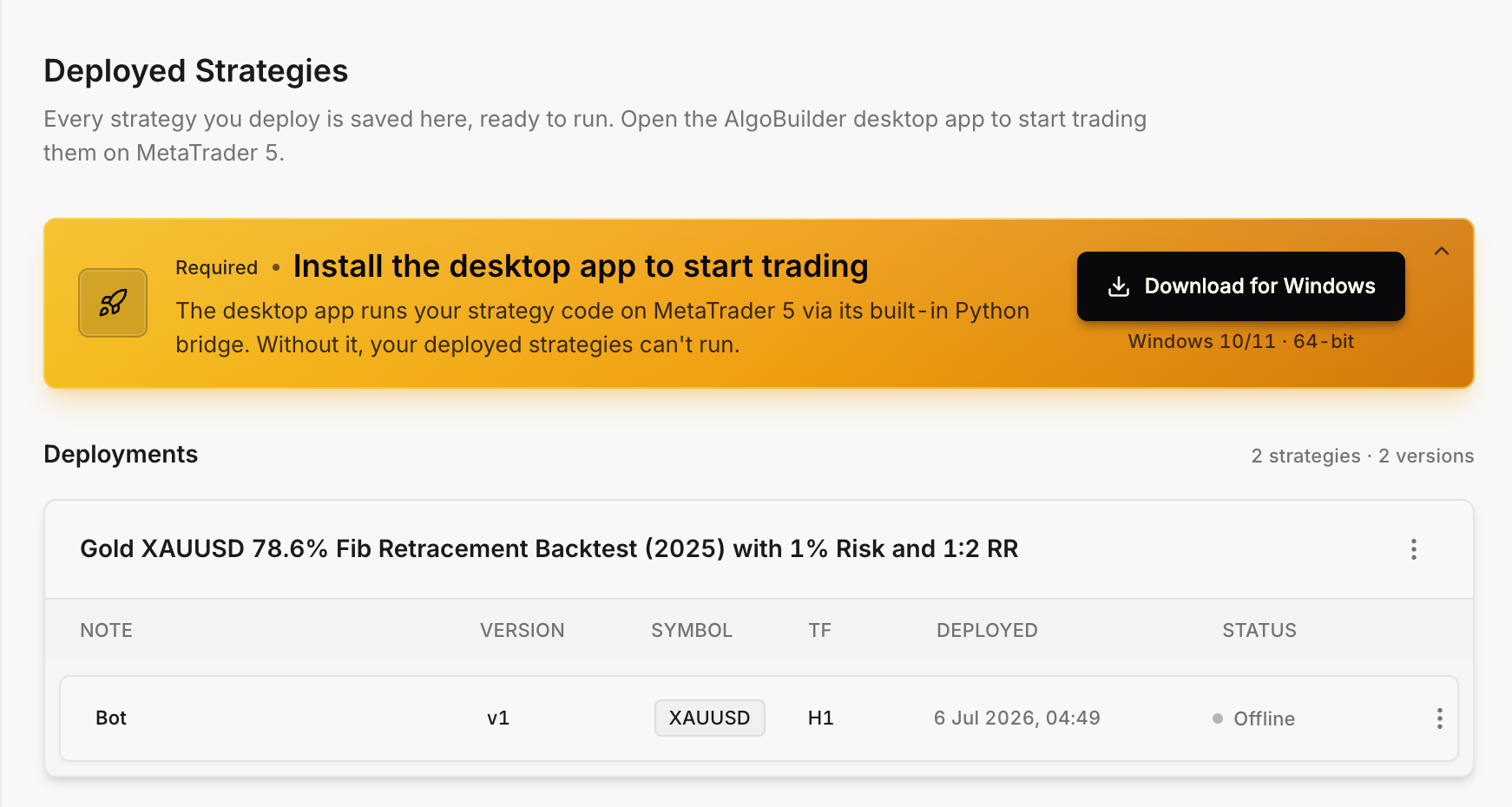
Task: Click the XAUUSD symbol badge
Action: [709, 718]
